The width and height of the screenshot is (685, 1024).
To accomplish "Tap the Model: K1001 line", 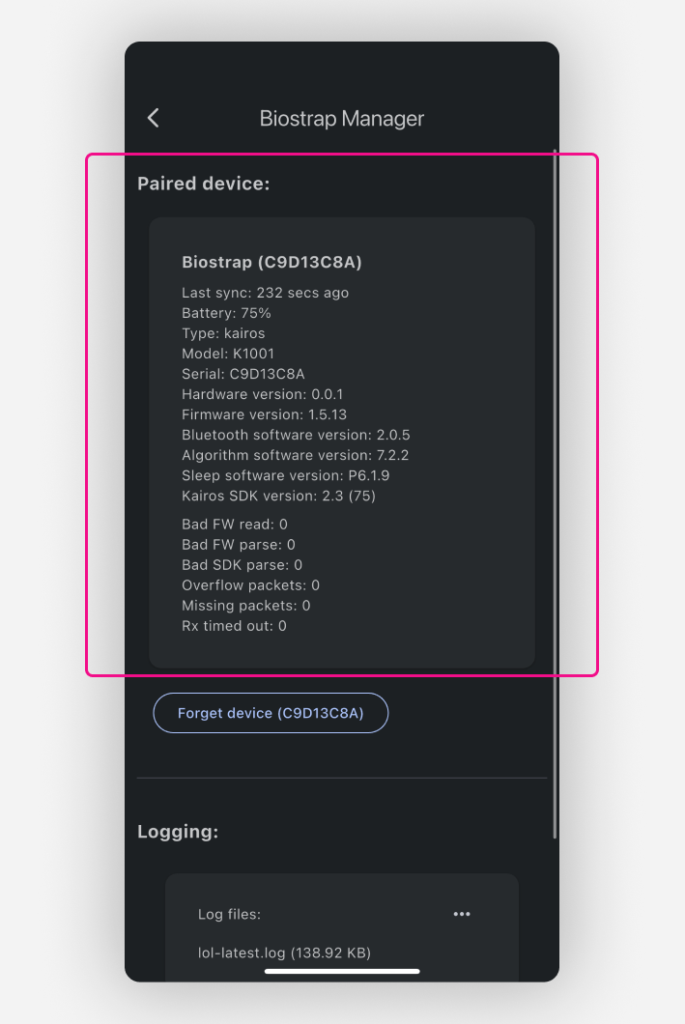I will click(228, 353).
